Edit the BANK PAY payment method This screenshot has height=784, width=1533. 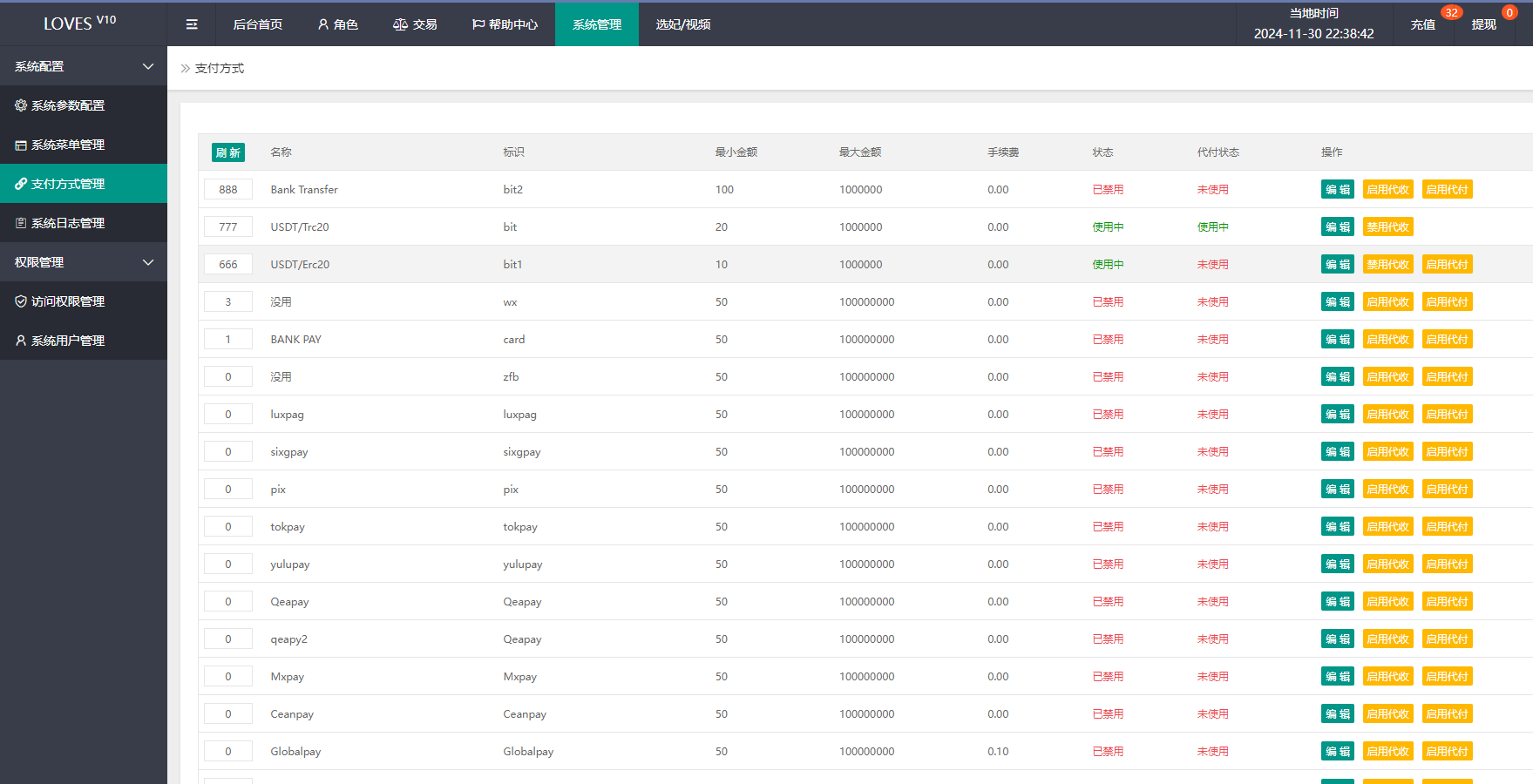tap(1337, 340)
